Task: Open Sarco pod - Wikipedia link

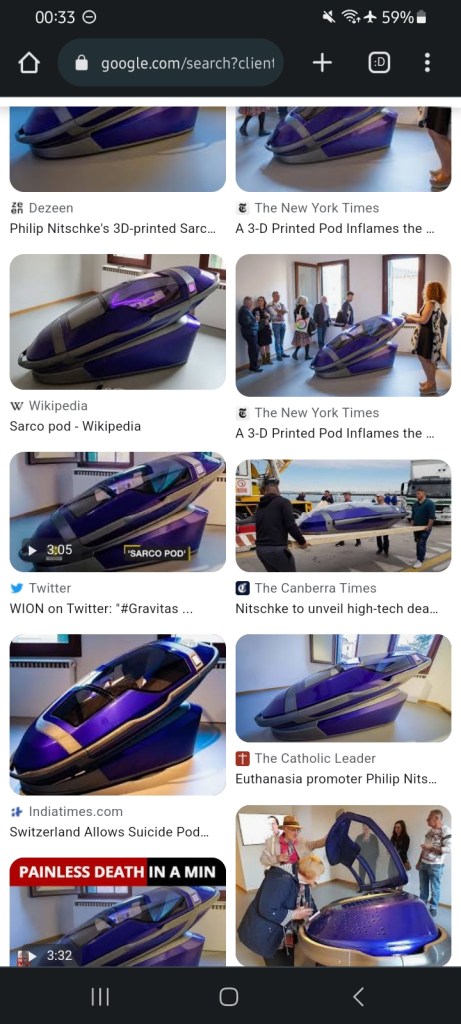Action: pyautogui.click(x=75, y=426)
